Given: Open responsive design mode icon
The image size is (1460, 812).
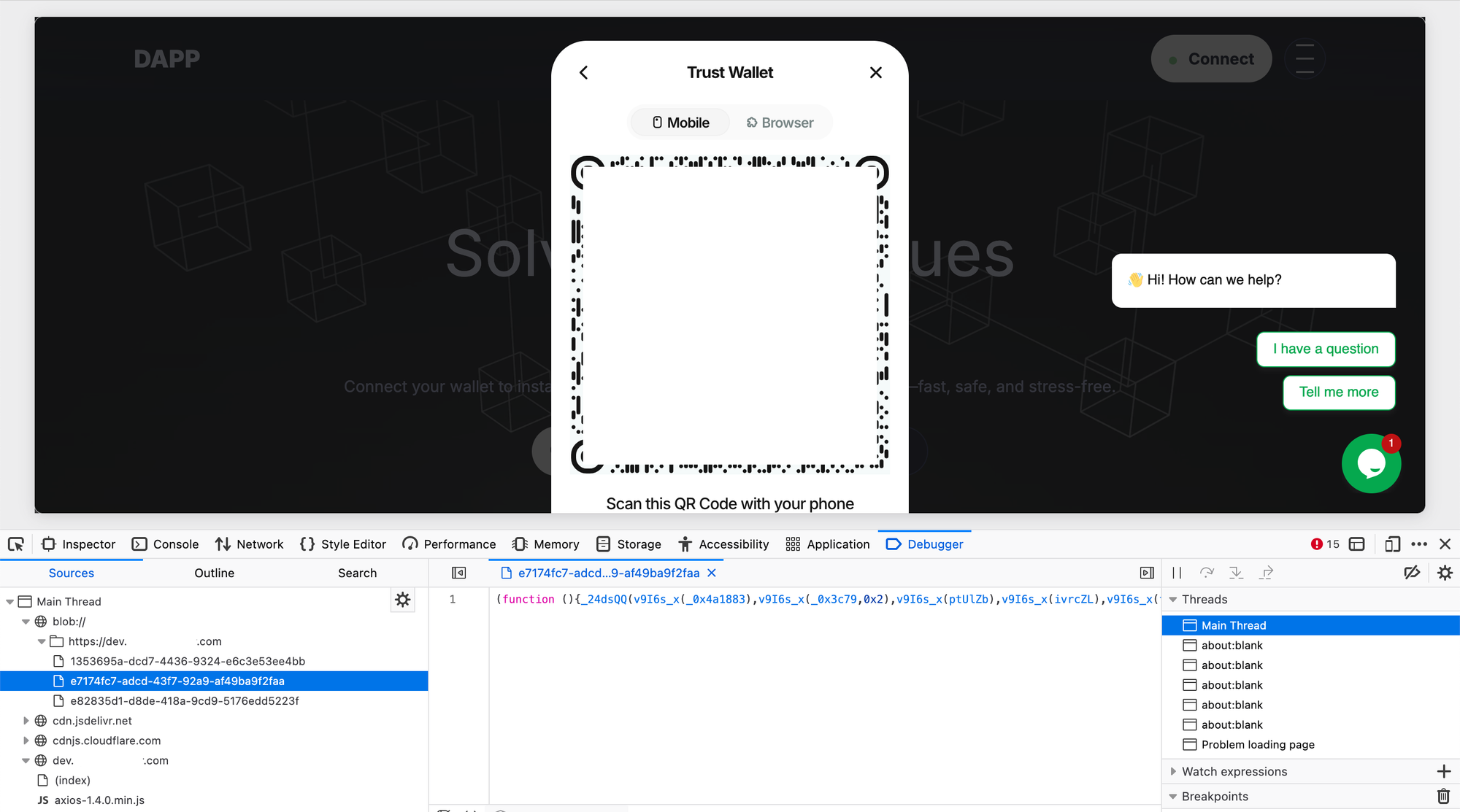Looking at the screenshot, I should tap(1392, 544).
